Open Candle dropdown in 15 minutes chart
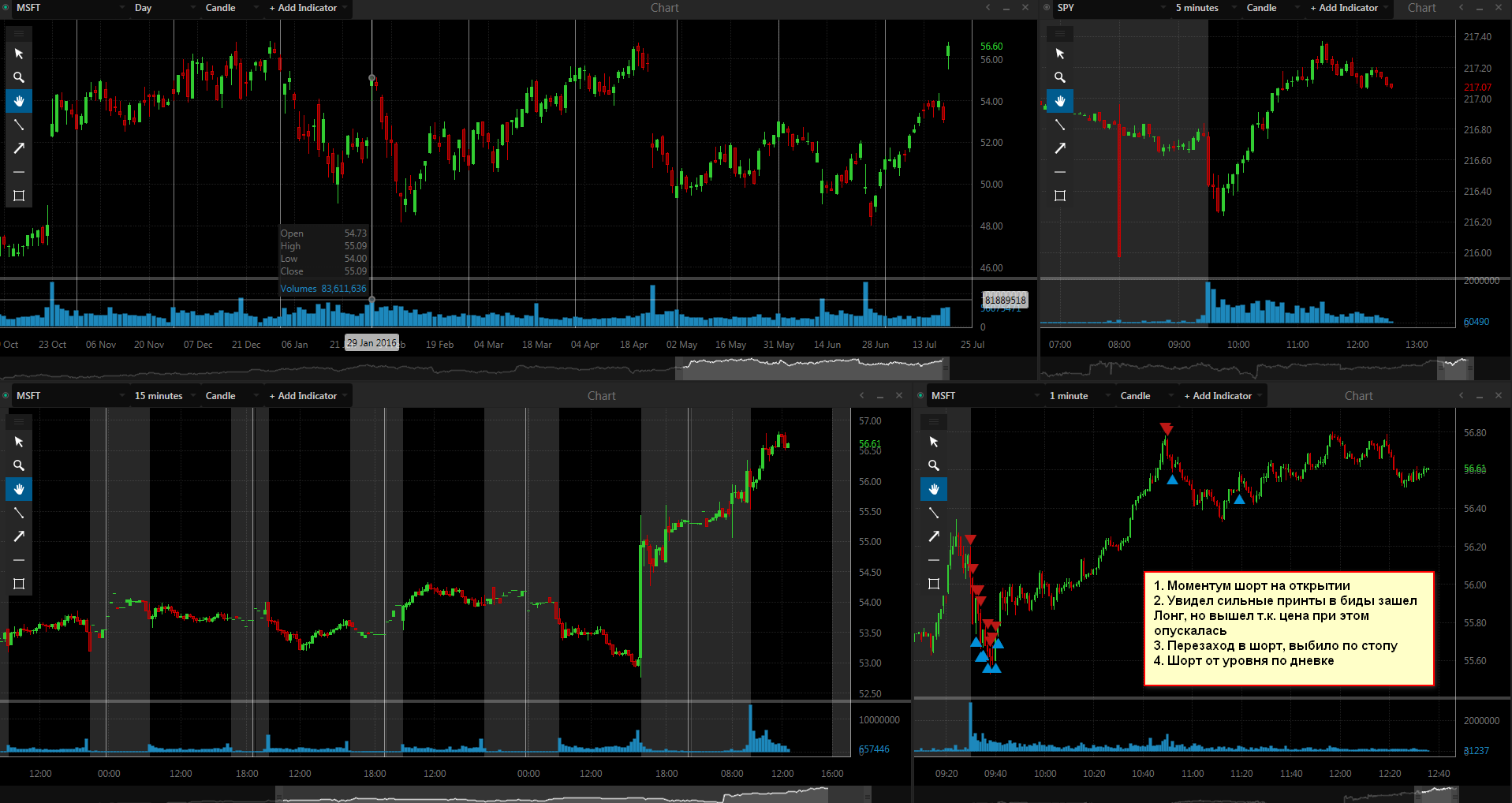The width and height of the screenshot is (1512, 803). (232, 396)
